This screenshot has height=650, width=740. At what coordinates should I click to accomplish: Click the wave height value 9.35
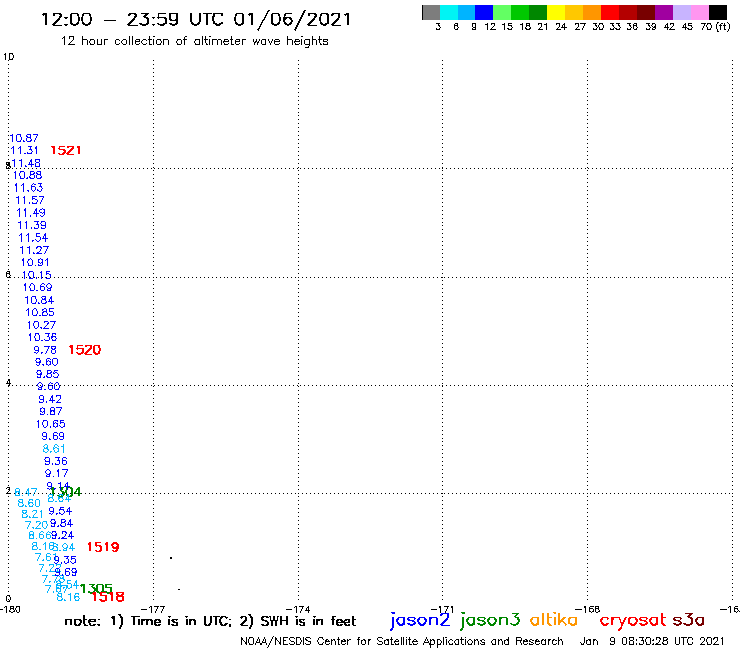65,560
